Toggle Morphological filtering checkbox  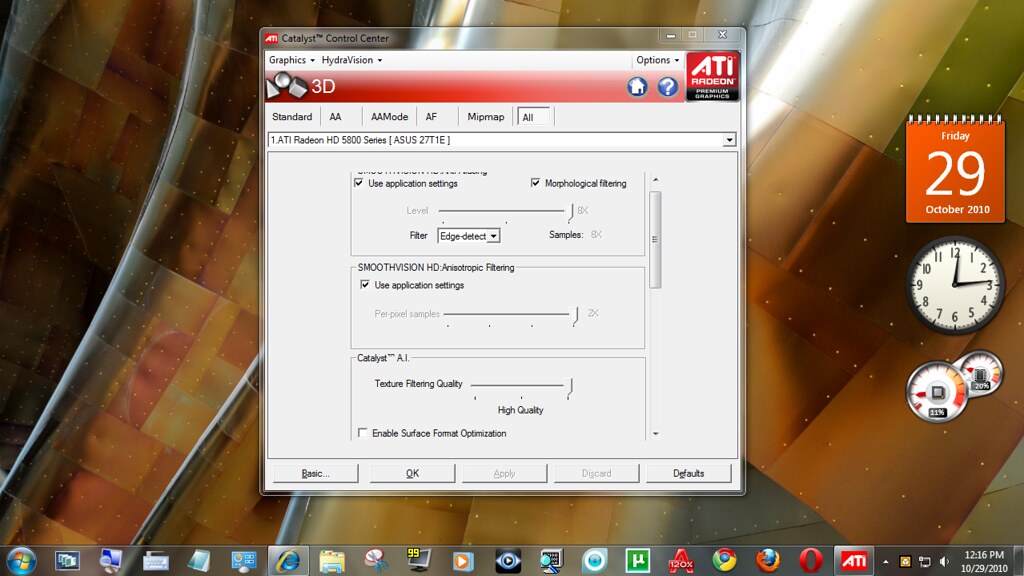pyautogui.click(x=536, y=183)
